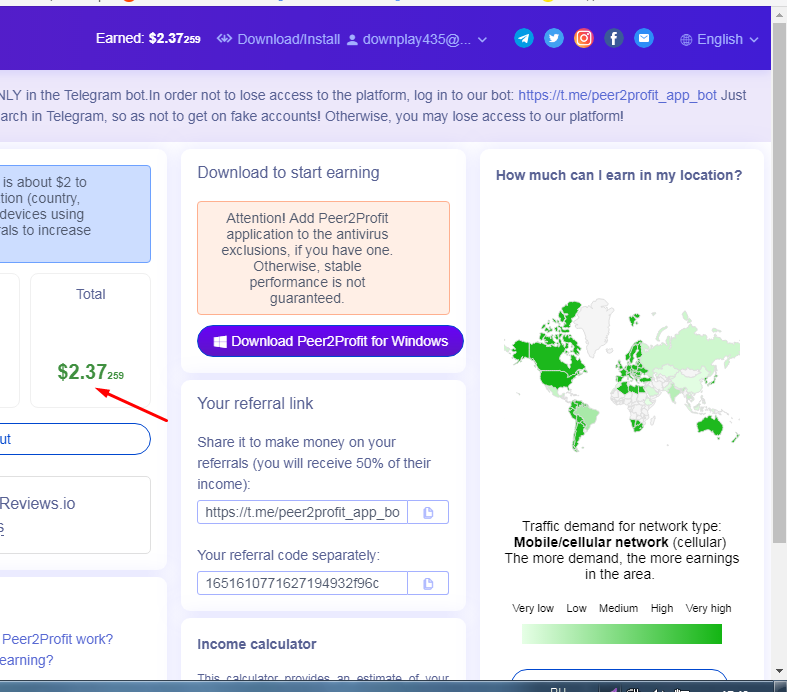Screen dimensions: 787x692
Task: Click the page vertical scrollbar thumb
Action: click(x=779, y=283)
